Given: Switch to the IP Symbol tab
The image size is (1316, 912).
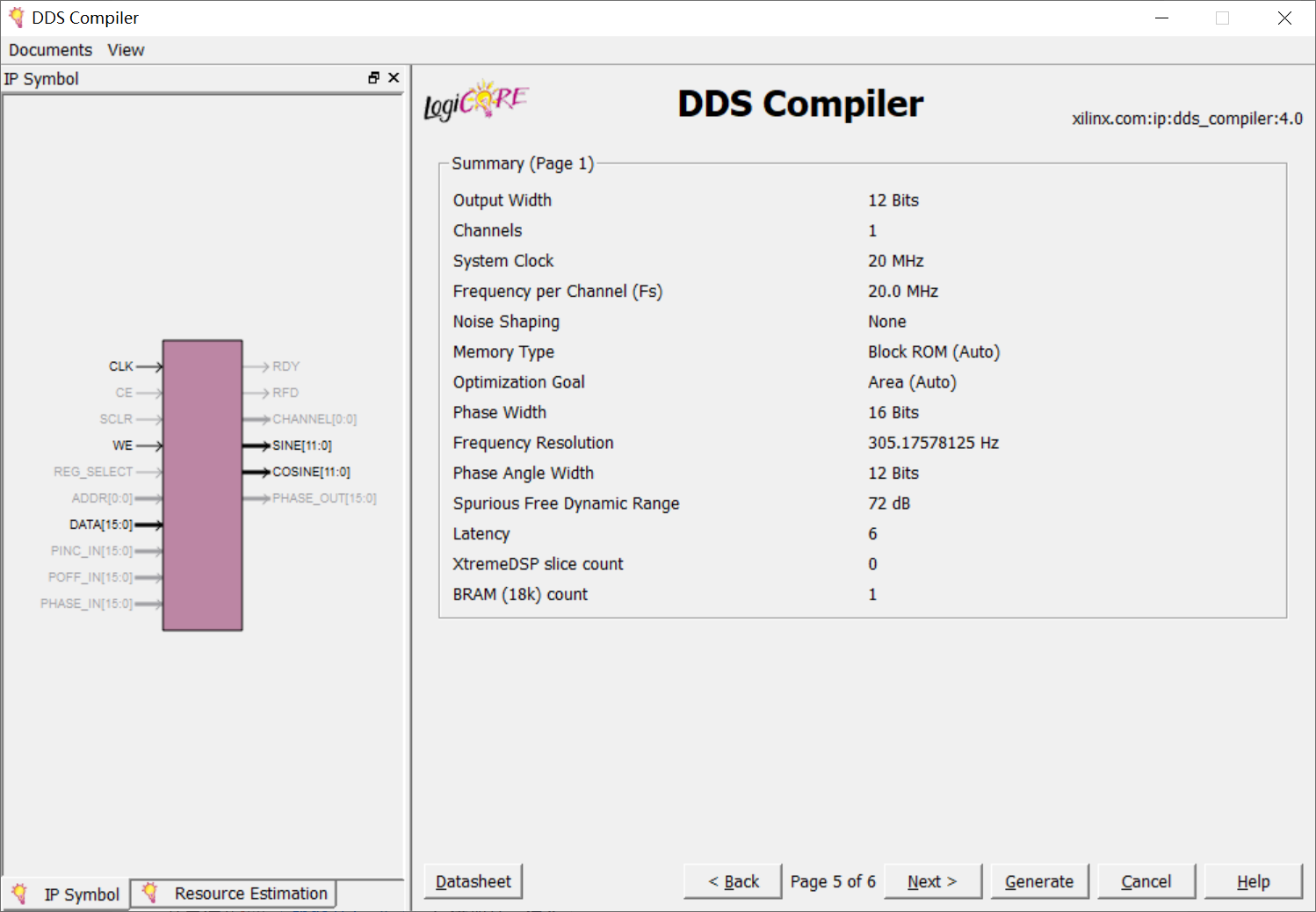Looking at the screenshot, I should pyautogui.click(x=67, y=894).
